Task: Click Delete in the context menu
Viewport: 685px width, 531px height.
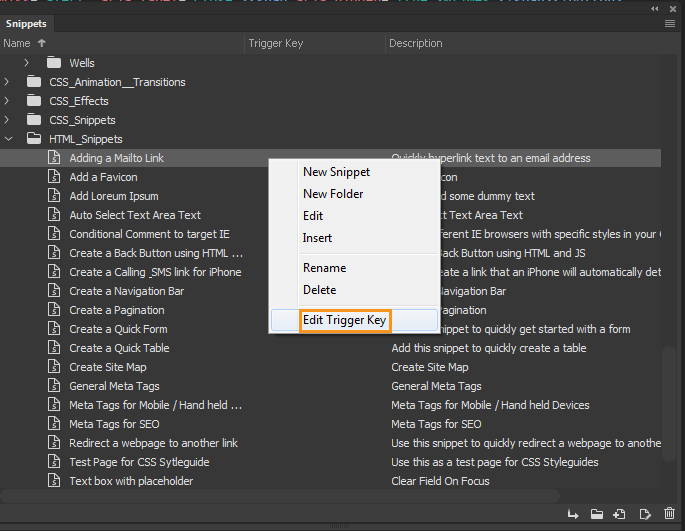Action: [x=320, y=290]
